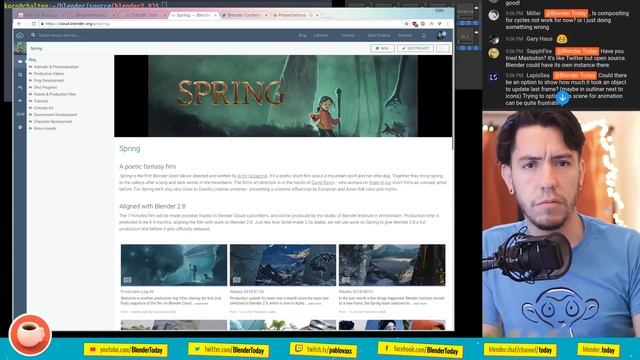The width and height of the screenshot is (640, 360).
Task: Click the Edit Project button
Action: click(x=415, y=48)
